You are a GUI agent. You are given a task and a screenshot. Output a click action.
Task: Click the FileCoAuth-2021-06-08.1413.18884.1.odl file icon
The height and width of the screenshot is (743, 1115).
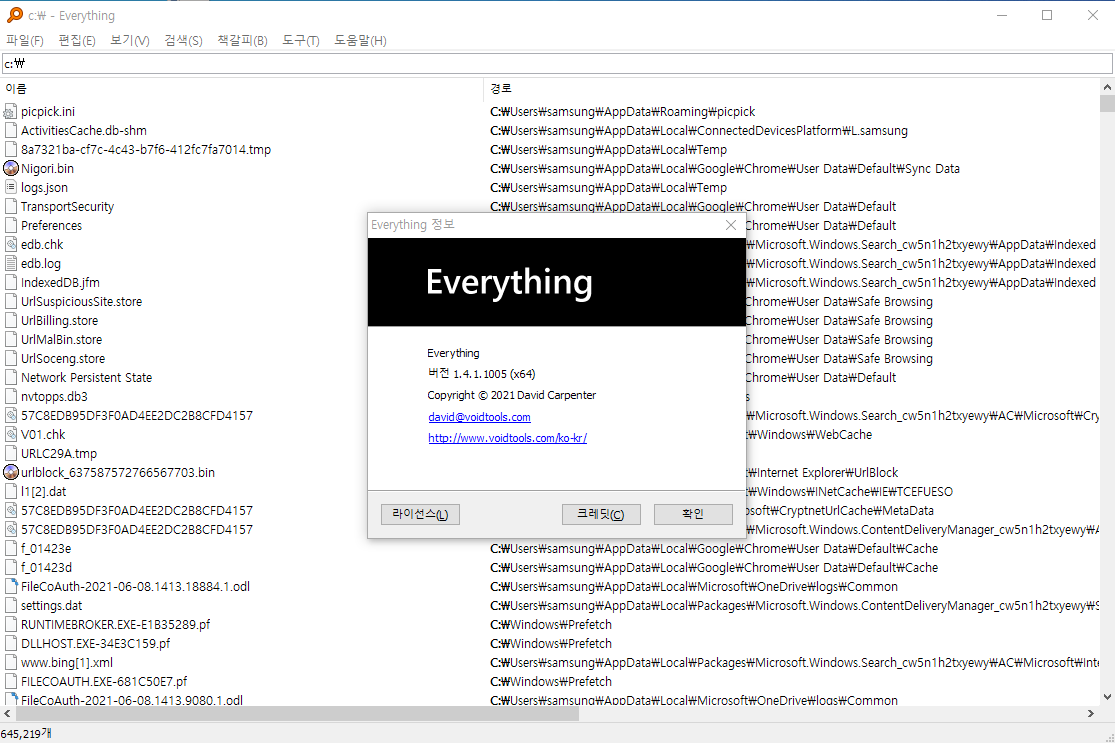[x=10, y=587]
